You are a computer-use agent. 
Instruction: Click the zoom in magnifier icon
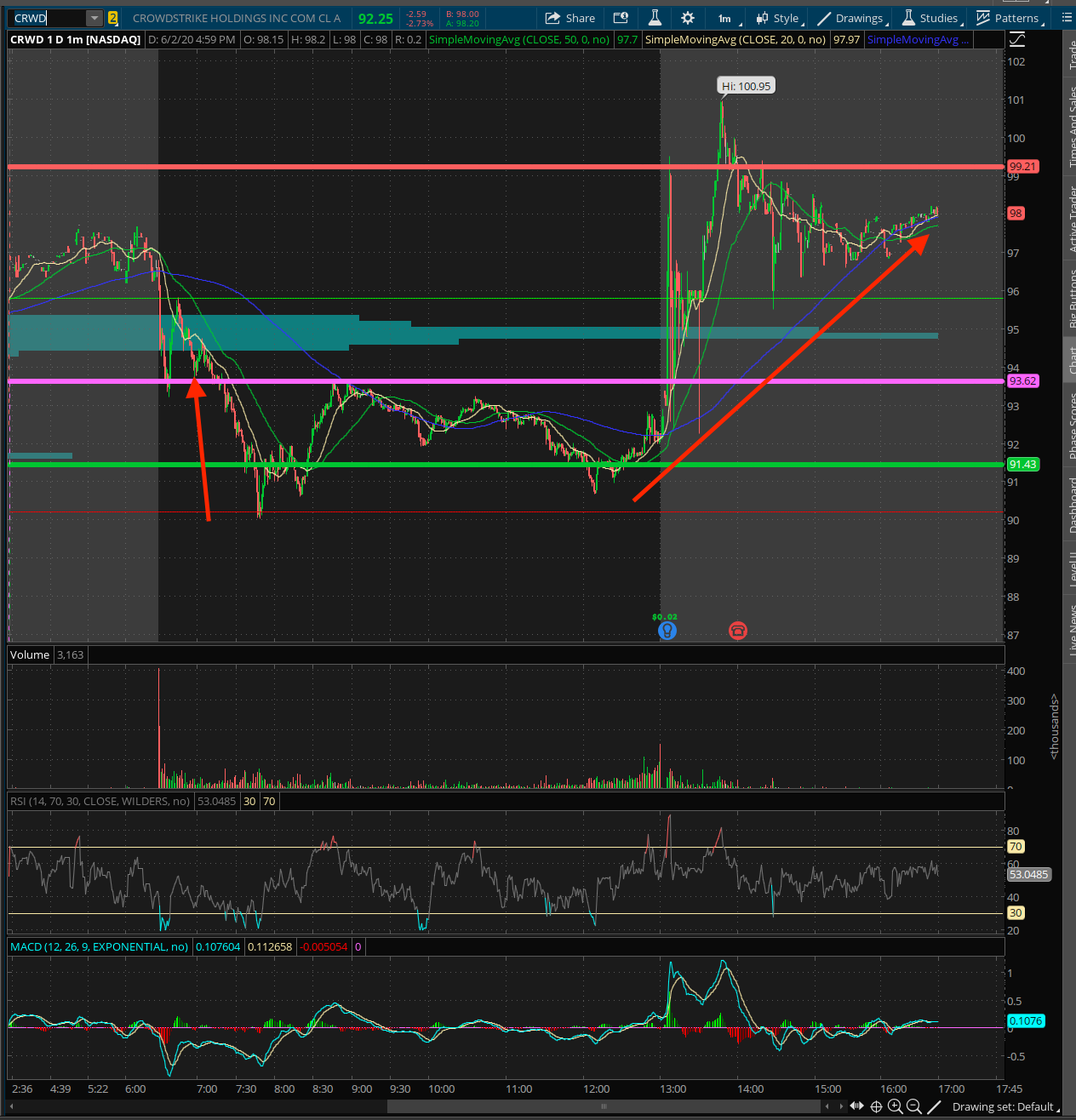pyautogui.click(x=895, y=1106)
